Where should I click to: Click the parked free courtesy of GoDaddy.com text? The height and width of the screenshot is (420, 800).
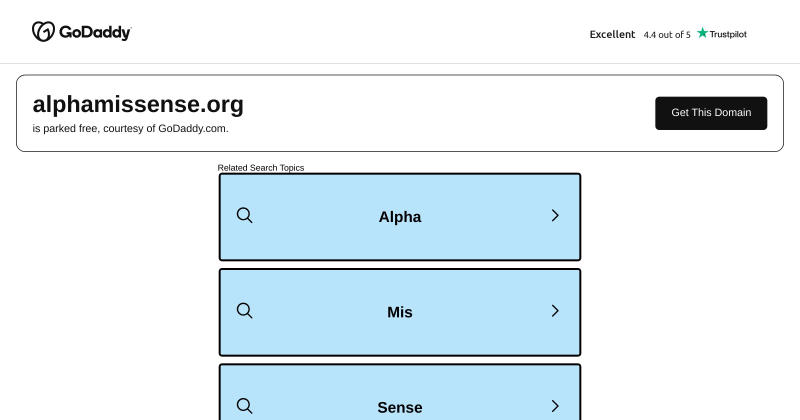(x=131, y=129)
